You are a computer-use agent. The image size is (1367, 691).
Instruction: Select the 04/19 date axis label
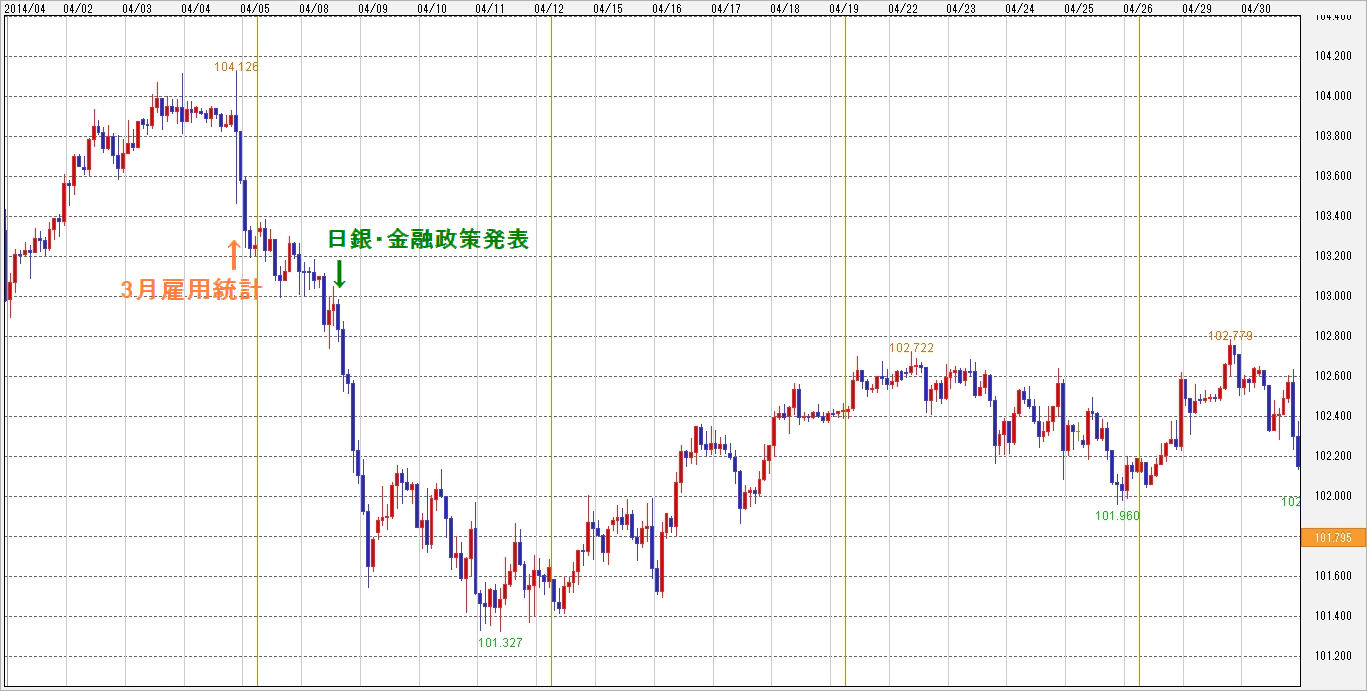coord(844,7)
